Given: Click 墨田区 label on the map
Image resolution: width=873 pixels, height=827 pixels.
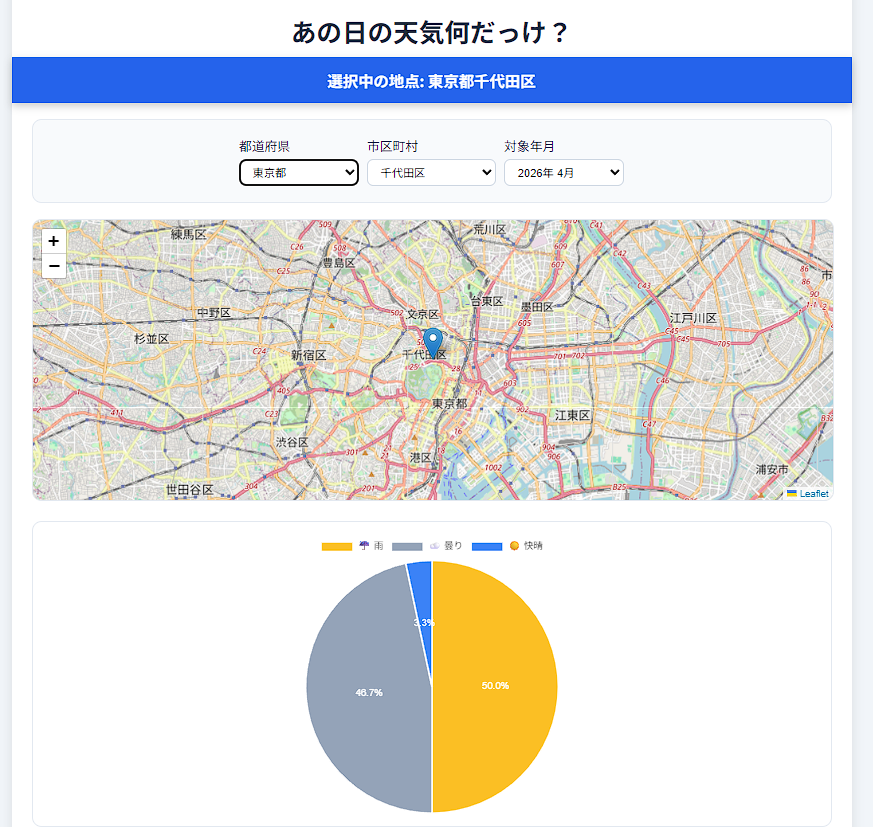Looking at the screenshot, I should point(537,307).
